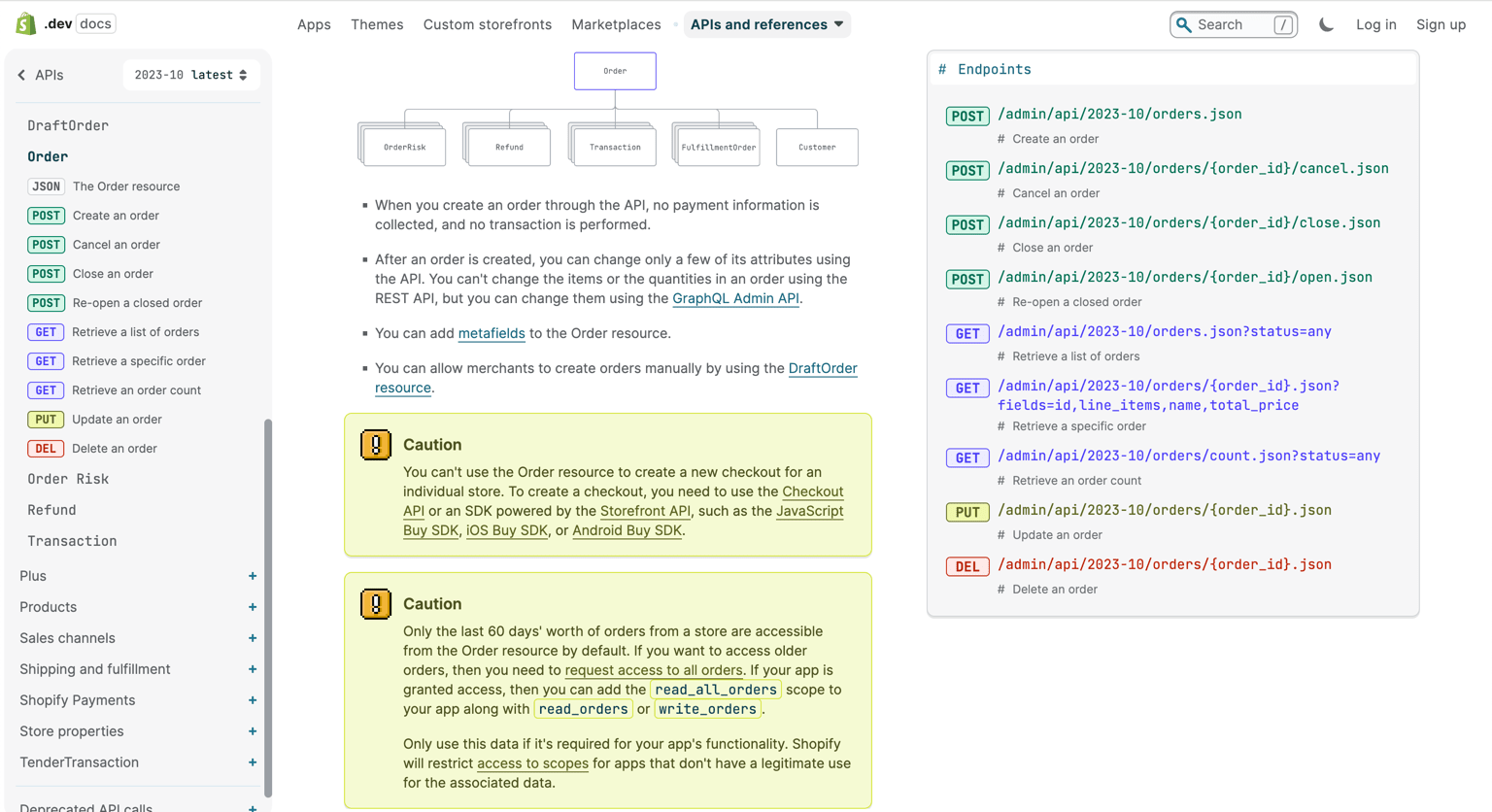Viewport: 1492px width, 812px height.
Task: Open the access to scopes link
Action: [532, 763]
